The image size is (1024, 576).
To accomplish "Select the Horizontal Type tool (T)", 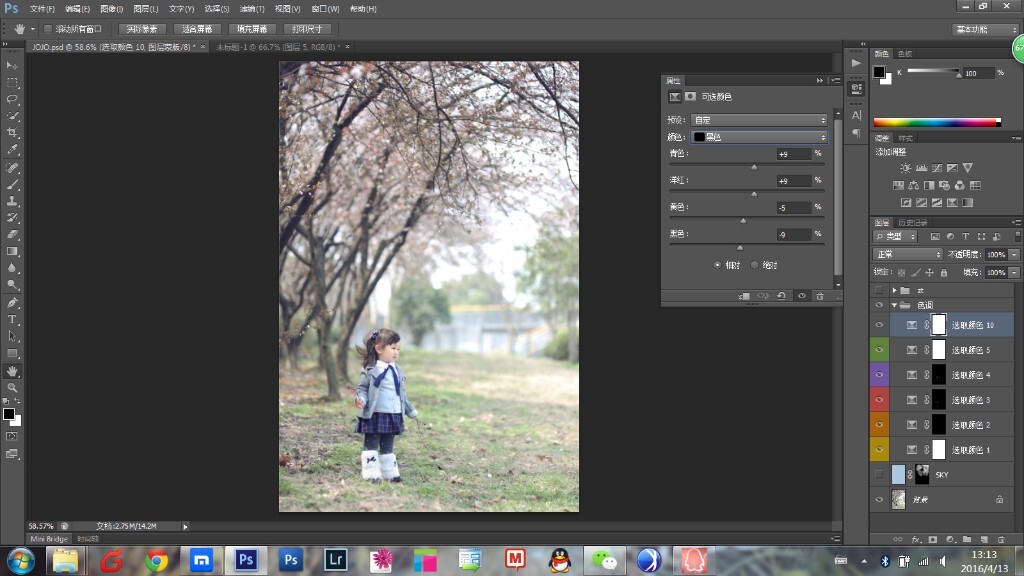I will (12, 319).
